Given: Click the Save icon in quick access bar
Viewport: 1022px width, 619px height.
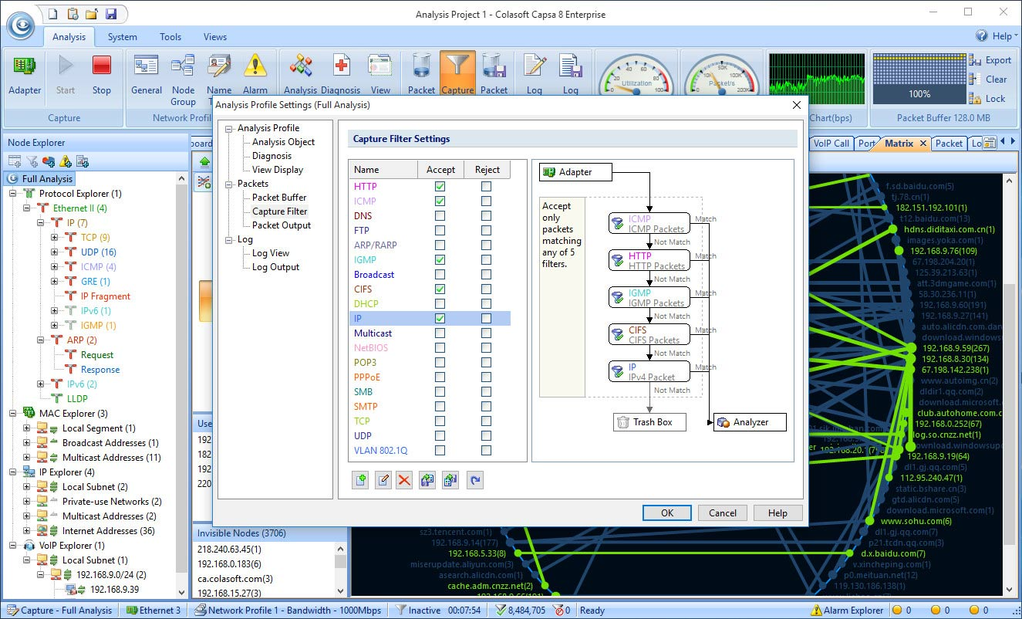Looking at the screenshot, I should coord(111,14).
